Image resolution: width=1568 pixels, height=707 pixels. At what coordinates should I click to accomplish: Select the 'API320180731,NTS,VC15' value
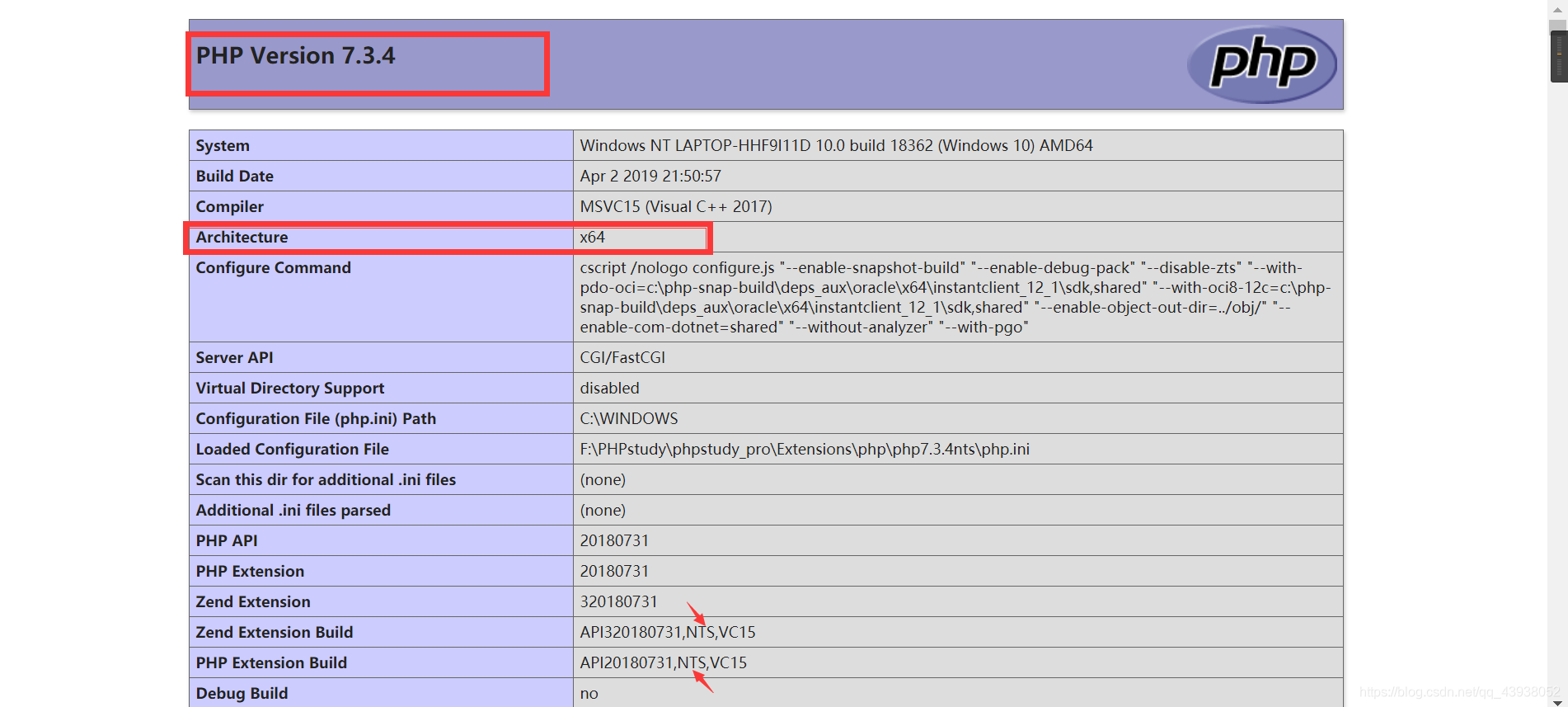click(x=667, y=632)
